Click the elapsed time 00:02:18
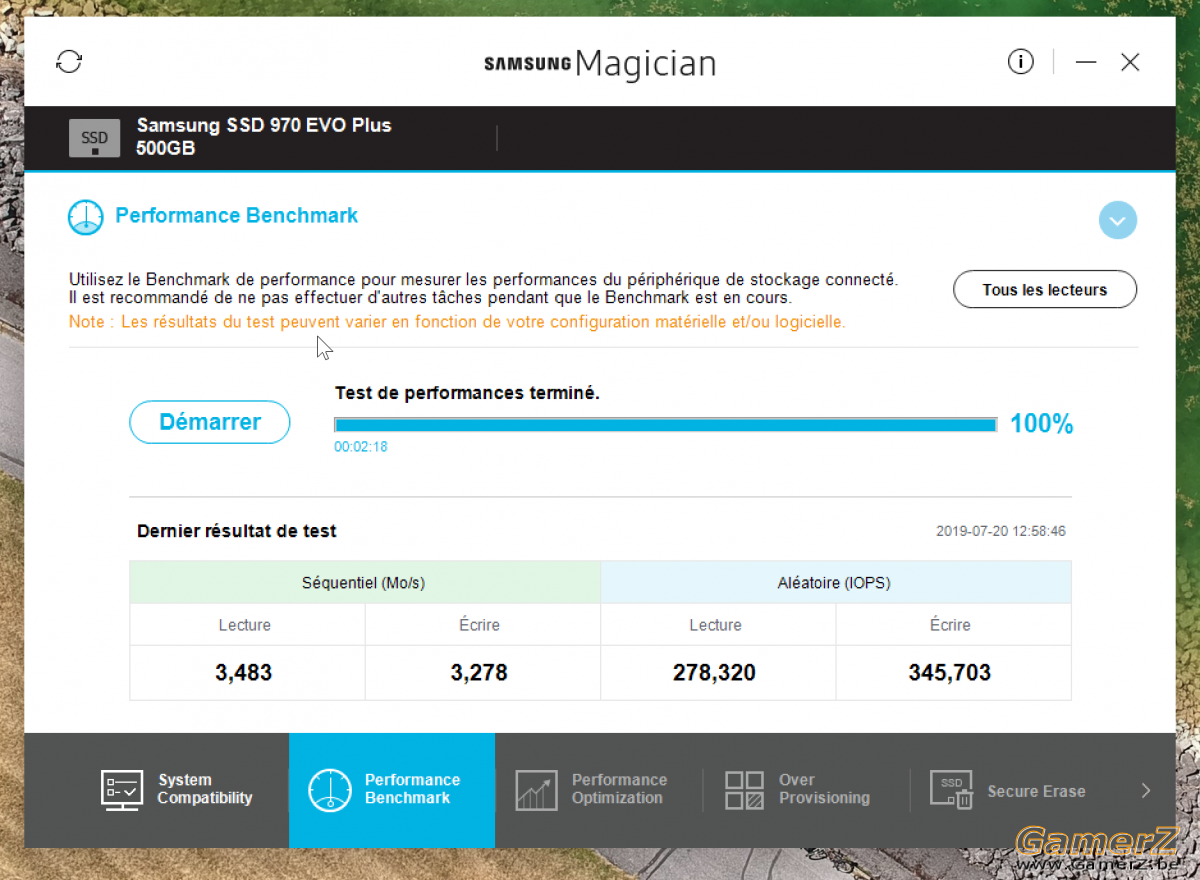The image size is (1200, 880). 361,447
